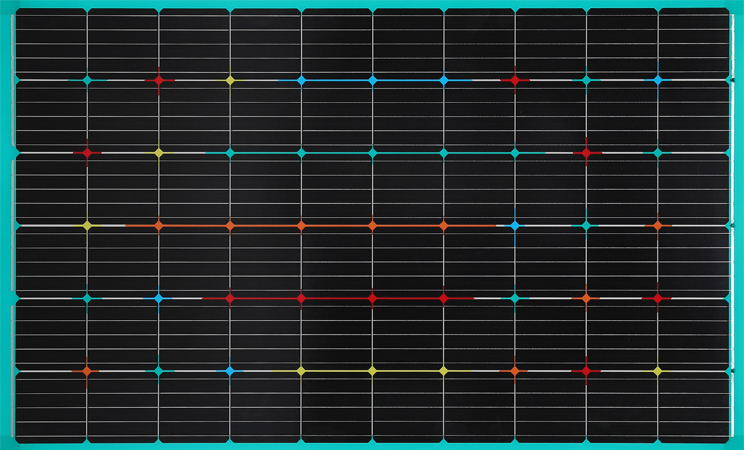Click the long orange busbar line segment
Image resolution: width=744 pixels, height=450 pixels.
coord(336,226)
